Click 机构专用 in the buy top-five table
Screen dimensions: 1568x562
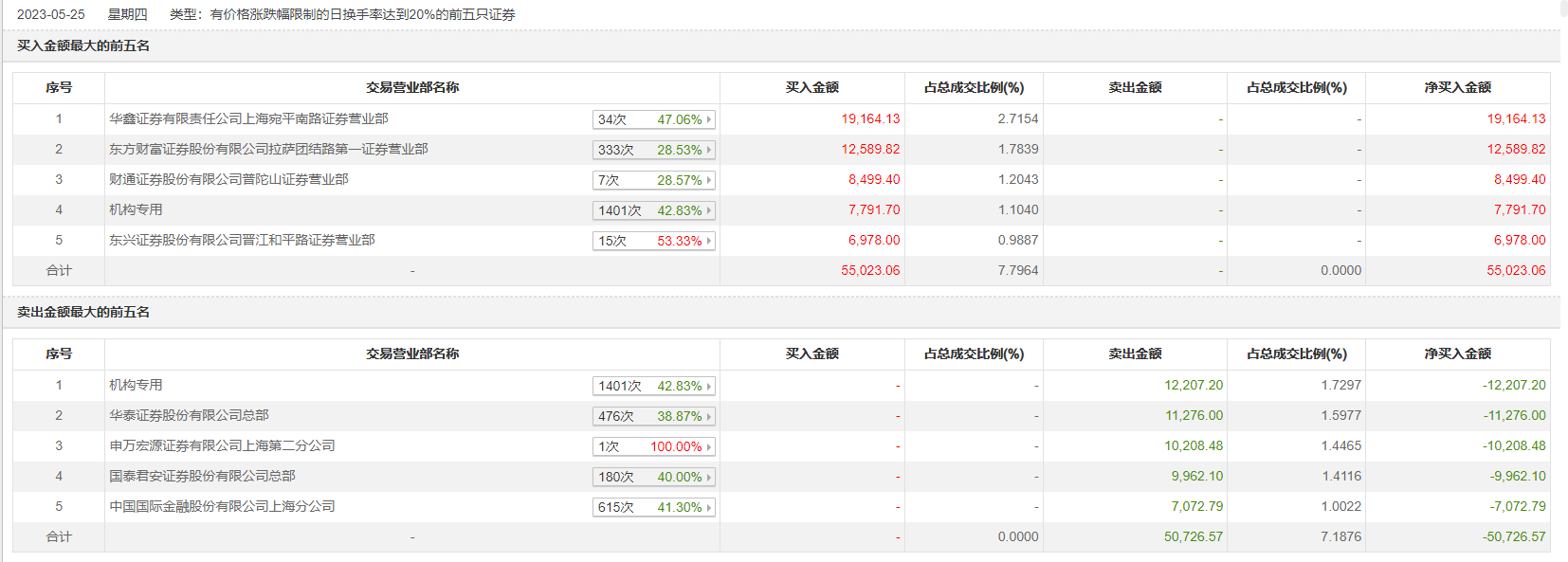[136, 209]
